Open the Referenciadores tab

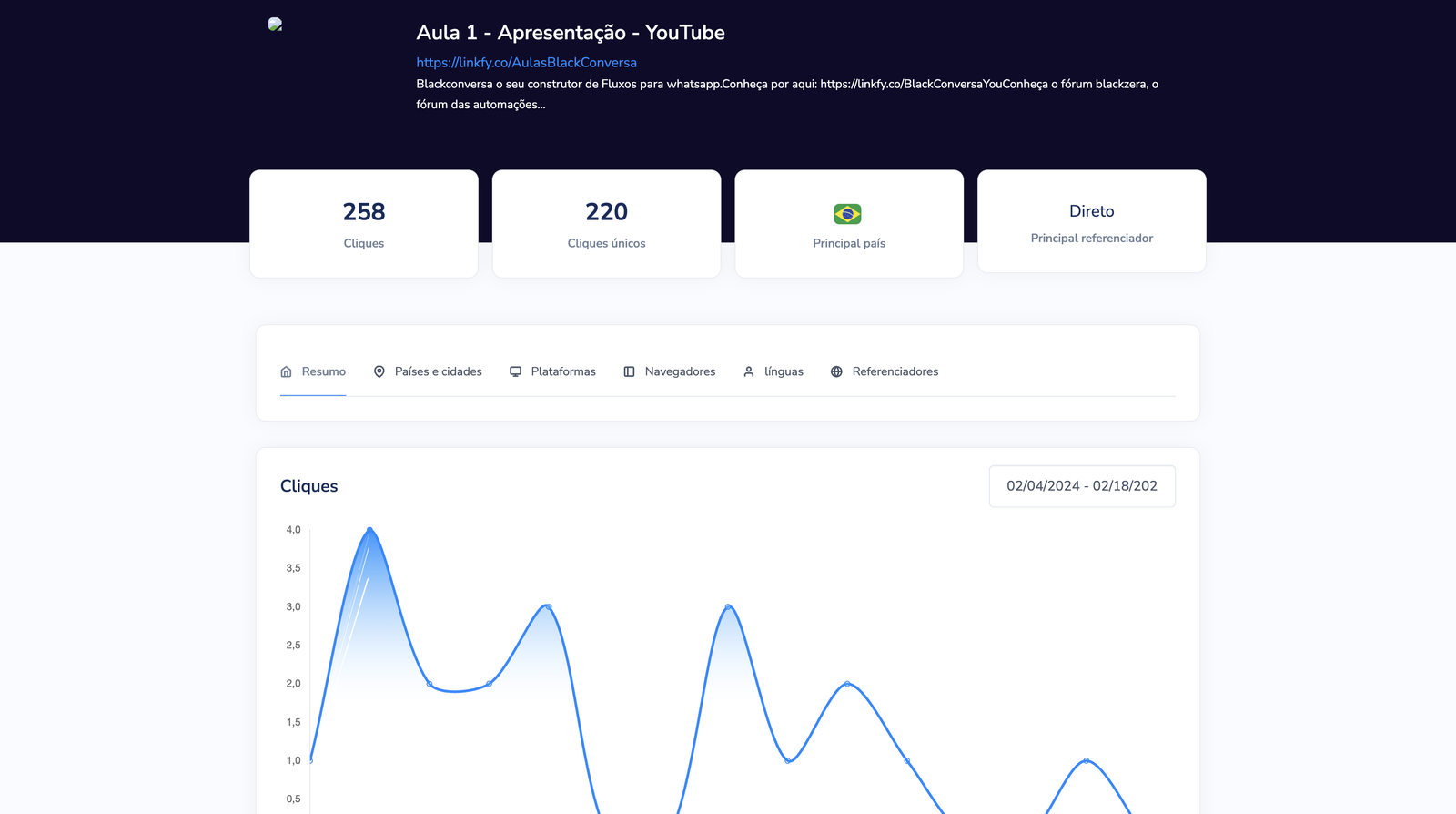coord(885,371)
